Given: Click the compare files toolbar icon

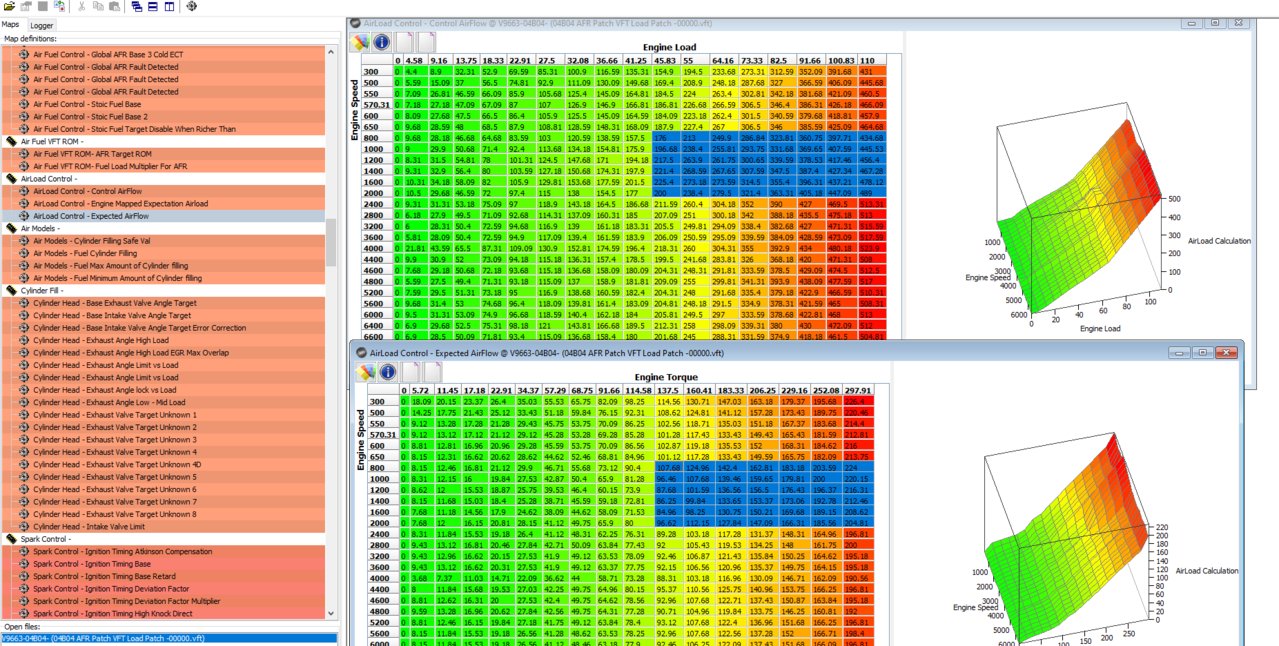Looking at the screenshot, I should [x=59, y=6].
